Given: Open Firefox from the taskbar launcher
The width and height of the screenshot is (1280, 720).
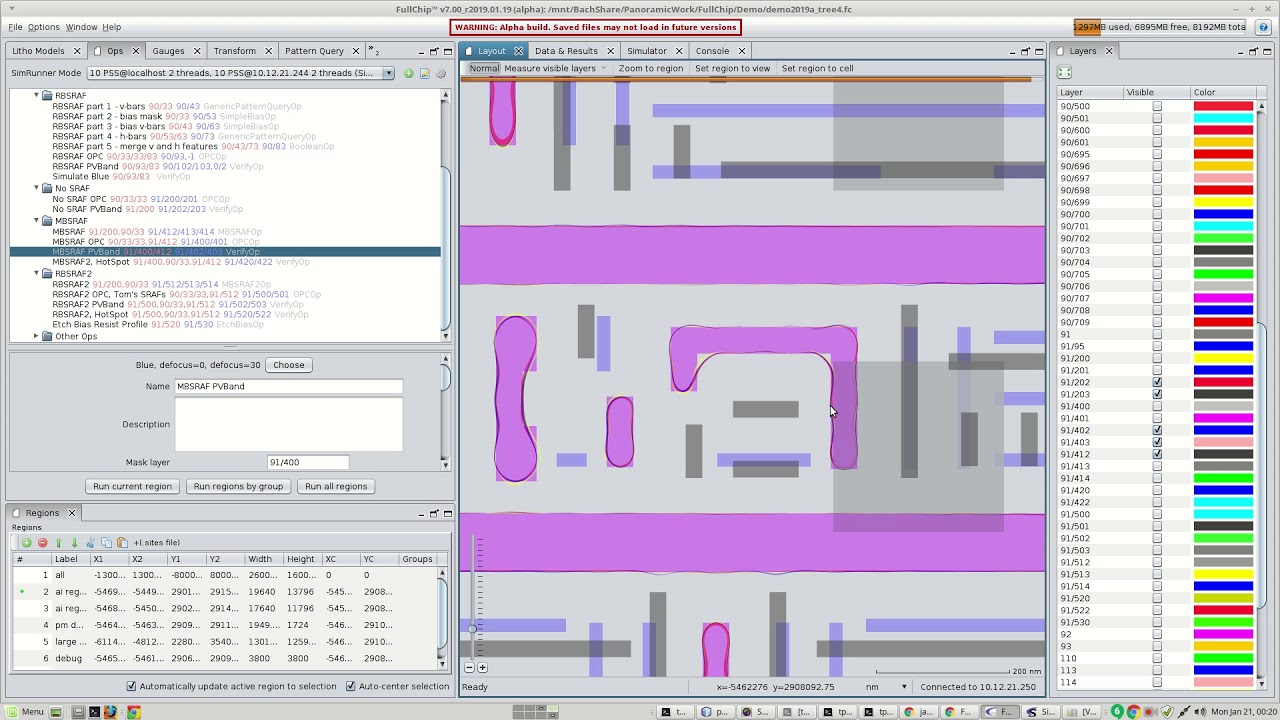Looking at the screenshot, I should (110, 712).
